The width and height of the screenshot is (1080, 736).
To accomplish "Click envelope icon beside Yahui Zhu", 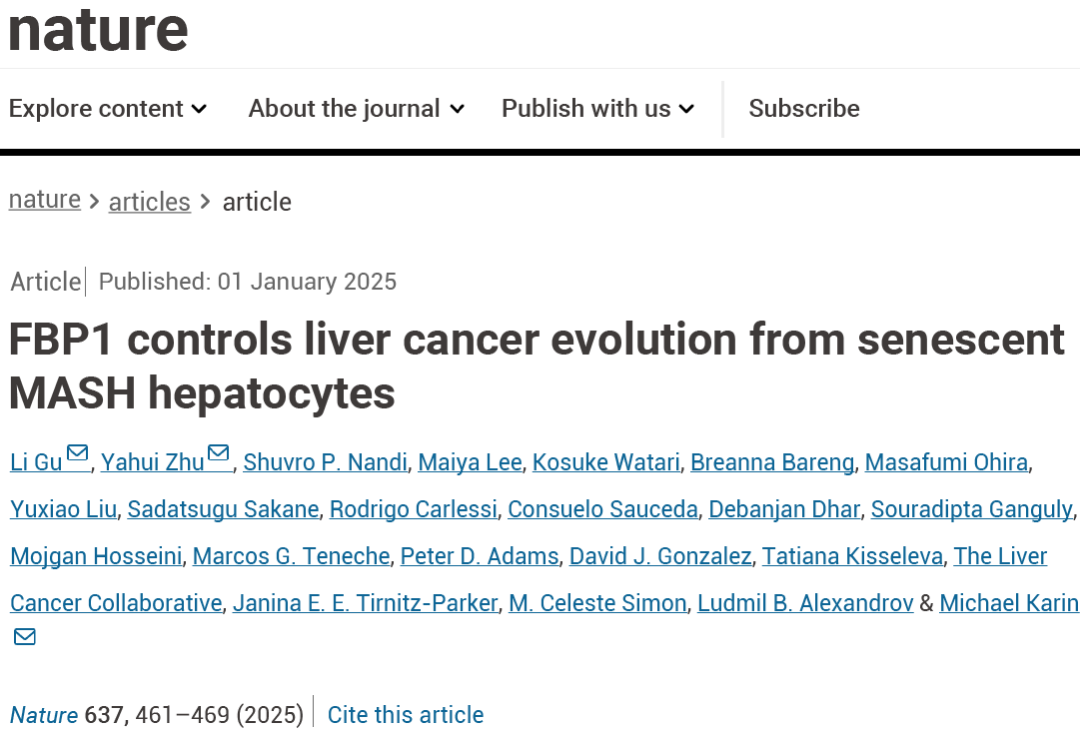I will pyautogui.click(x=218, y=454).
